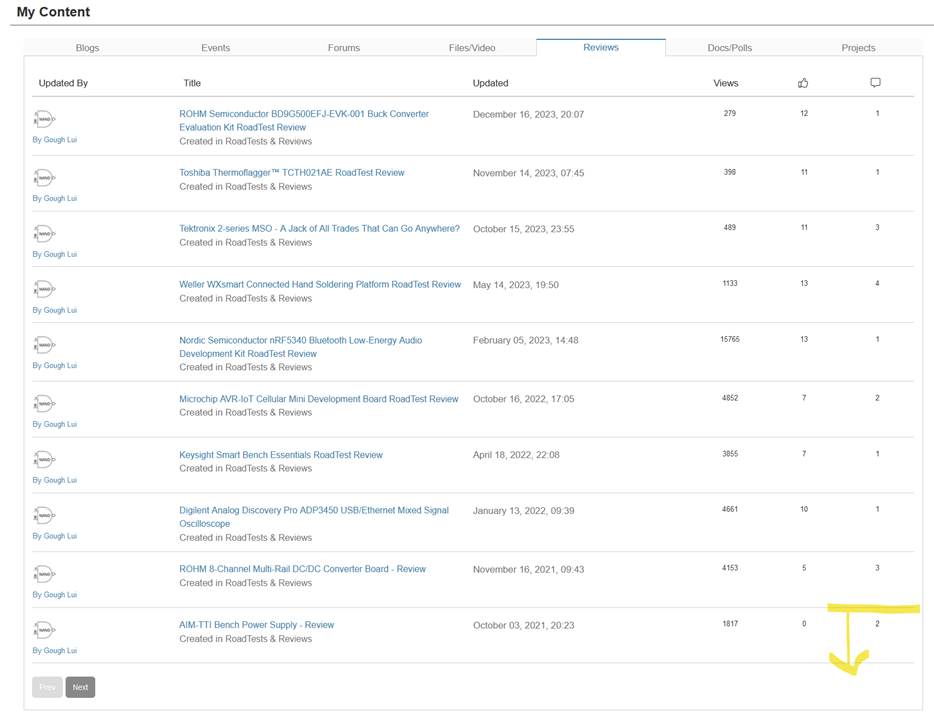Image resolution: width=934 pixels, height=720 pixels.
Task: Open avatar in ROHM 8-Channel review row
Action: (44, 574)
